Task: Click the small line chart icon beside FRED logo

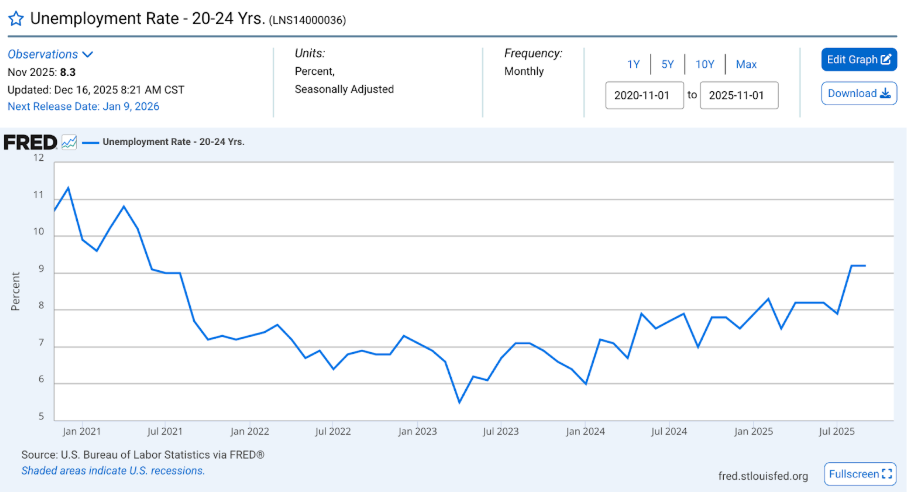Action: pyautogui.click(x=69, y=142)
